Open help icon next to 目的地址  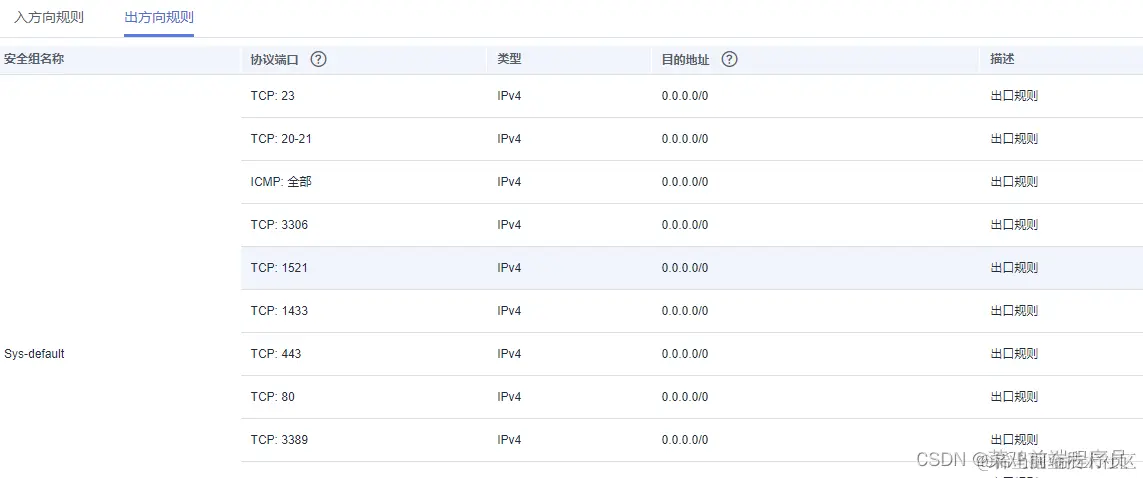coord(729,60)
